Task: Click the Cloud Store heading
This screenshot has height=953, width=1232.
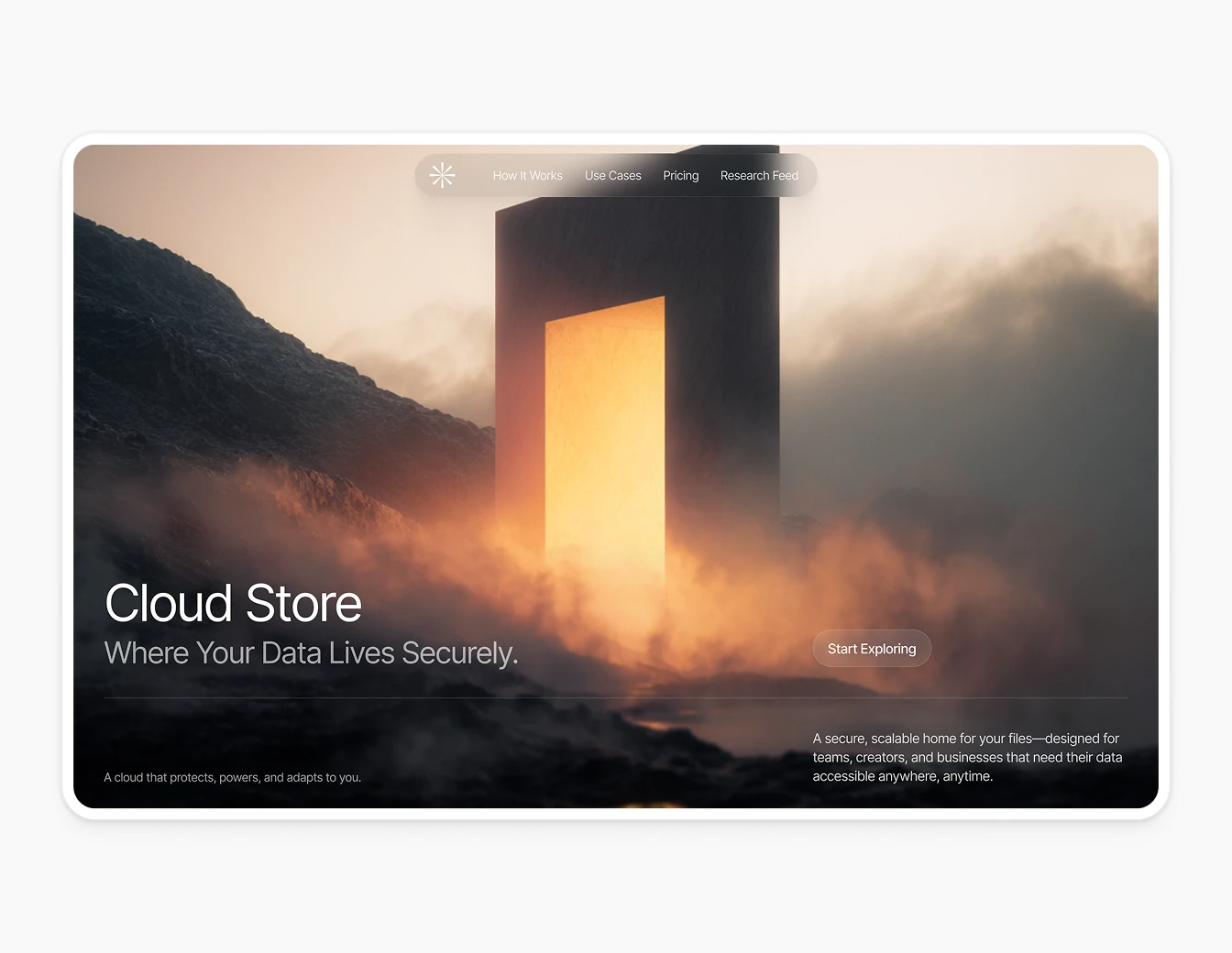Action: coord(233,603)
